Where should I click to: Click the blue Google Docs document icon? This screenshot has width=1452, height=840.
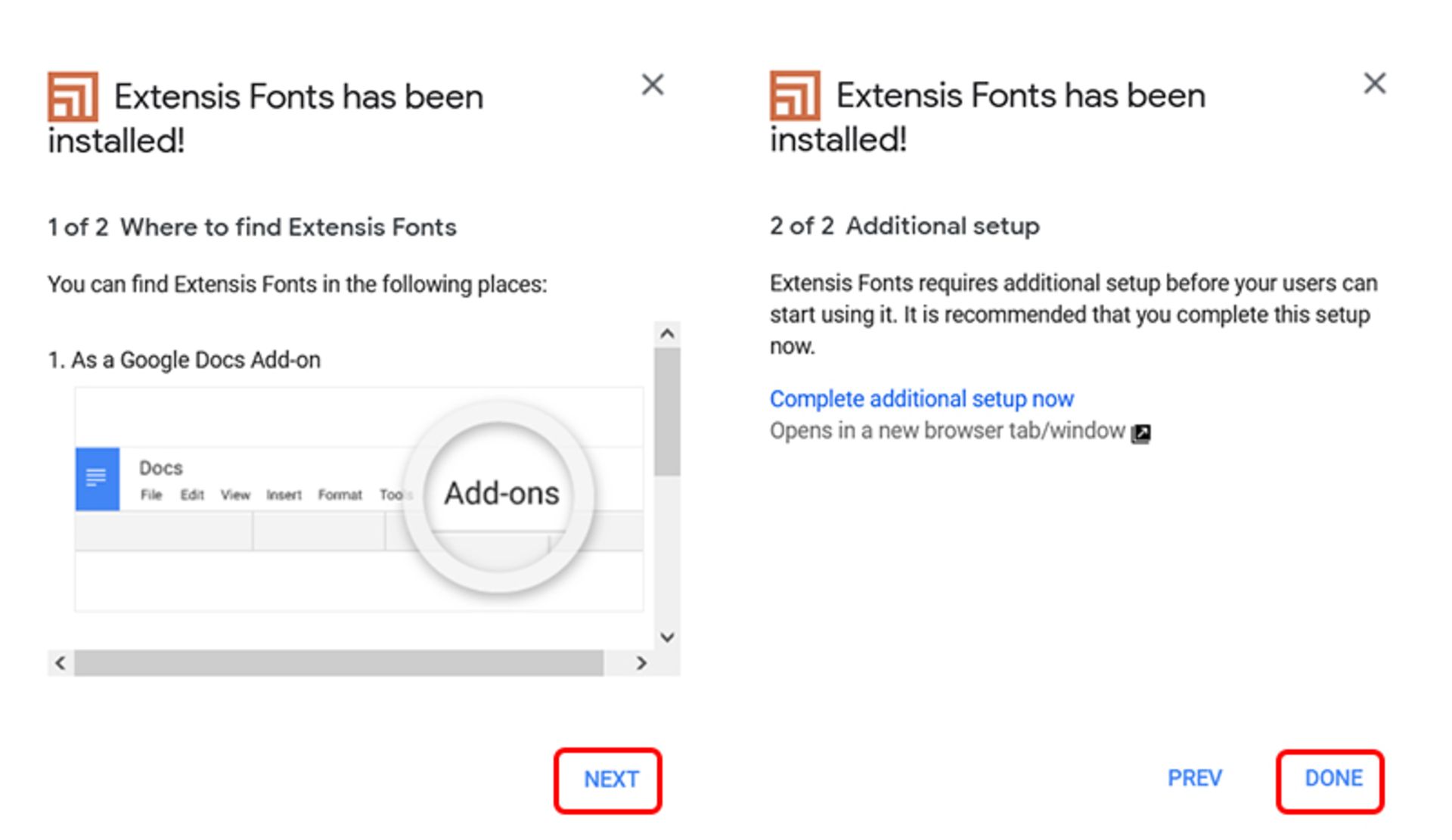(x=97, y=479)
